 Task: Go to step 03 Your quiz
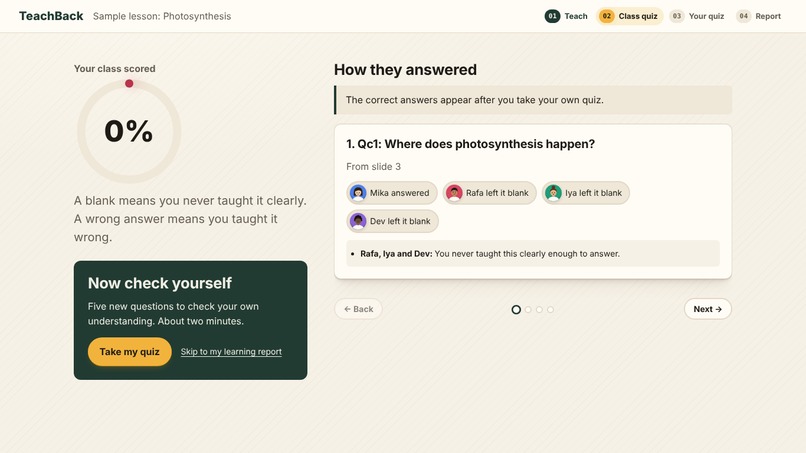[697, 16]
